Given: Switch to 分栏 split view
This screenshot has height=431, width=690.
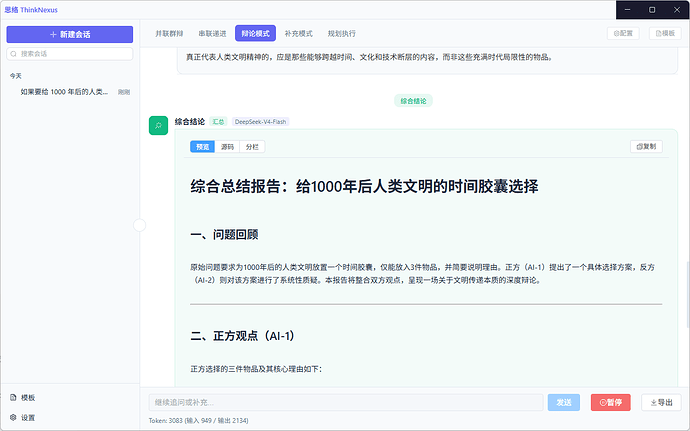Looking at the screenshot, I should coord(252,147).
